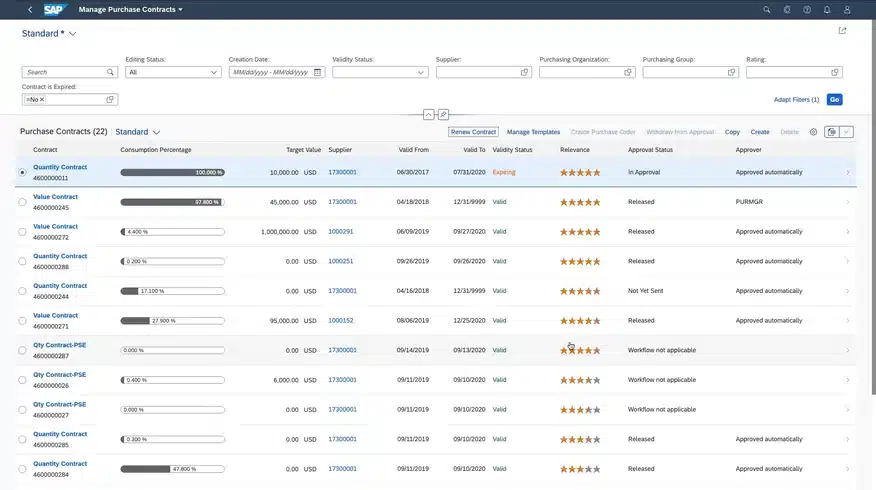The image size is (876, 490).
Task: Click the Validity Status column header
Action: click(x=512, y=150)
